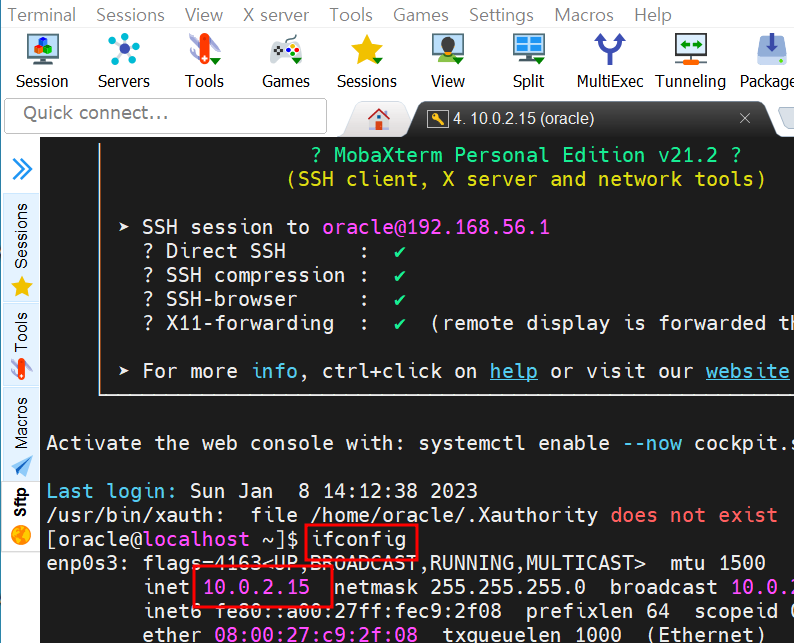Open the Tools sidebar tab

[21, 345]
